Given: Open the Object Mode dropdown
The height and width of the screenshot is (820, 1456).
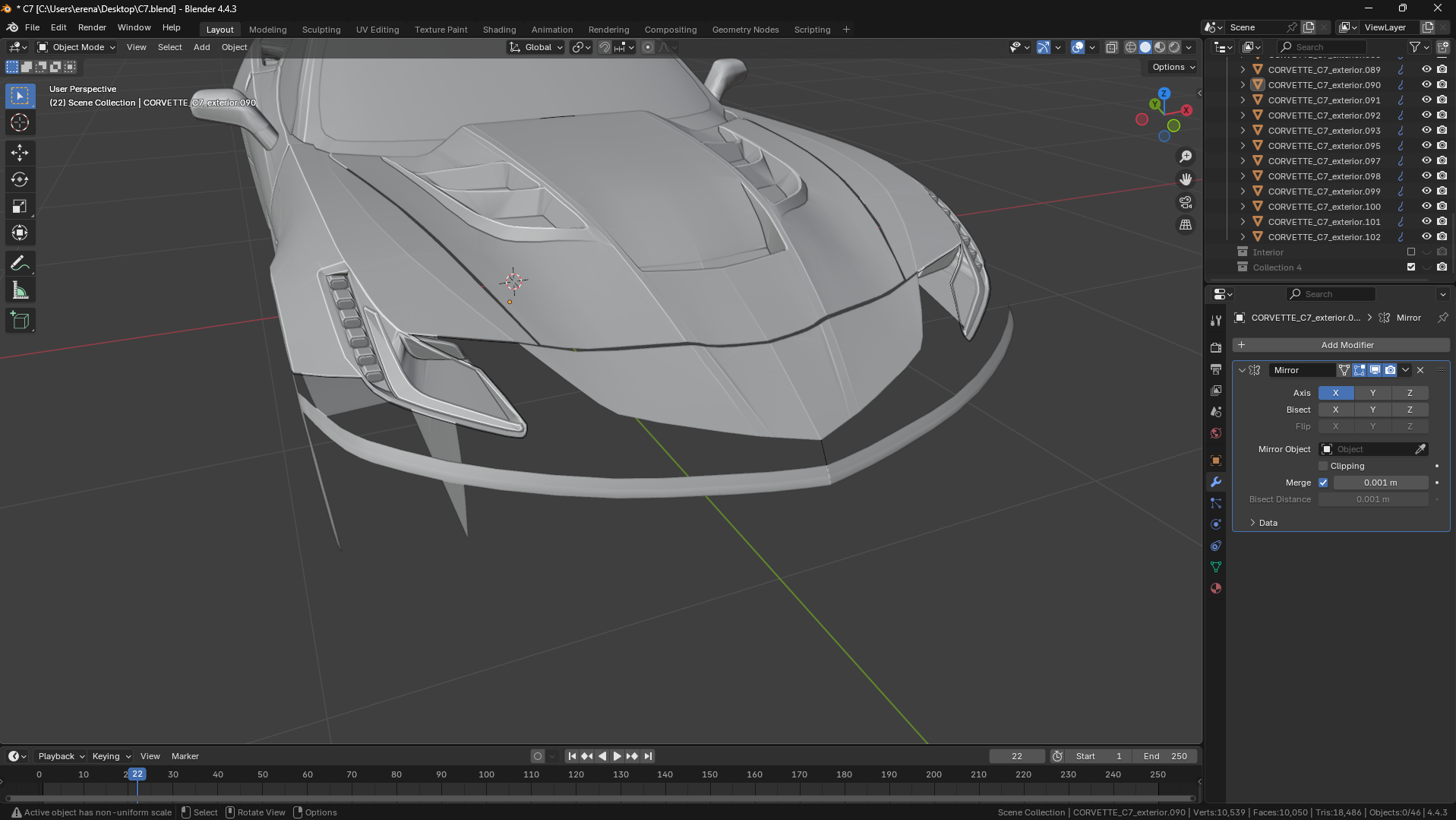Looking at the screenshot, I should pyautogui.click(x=77, y=47).
